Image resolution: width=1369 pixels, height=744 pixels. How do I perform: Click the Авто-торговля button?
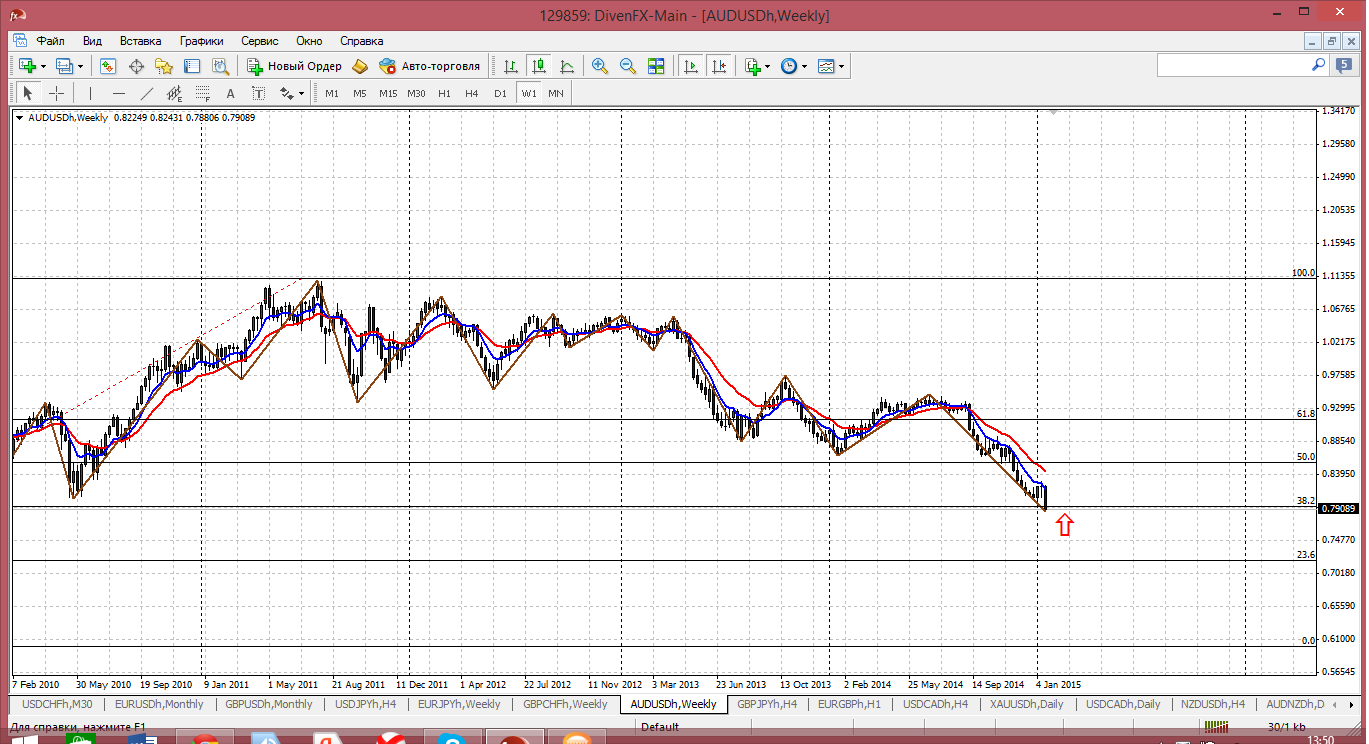click(x=430, y=66)
